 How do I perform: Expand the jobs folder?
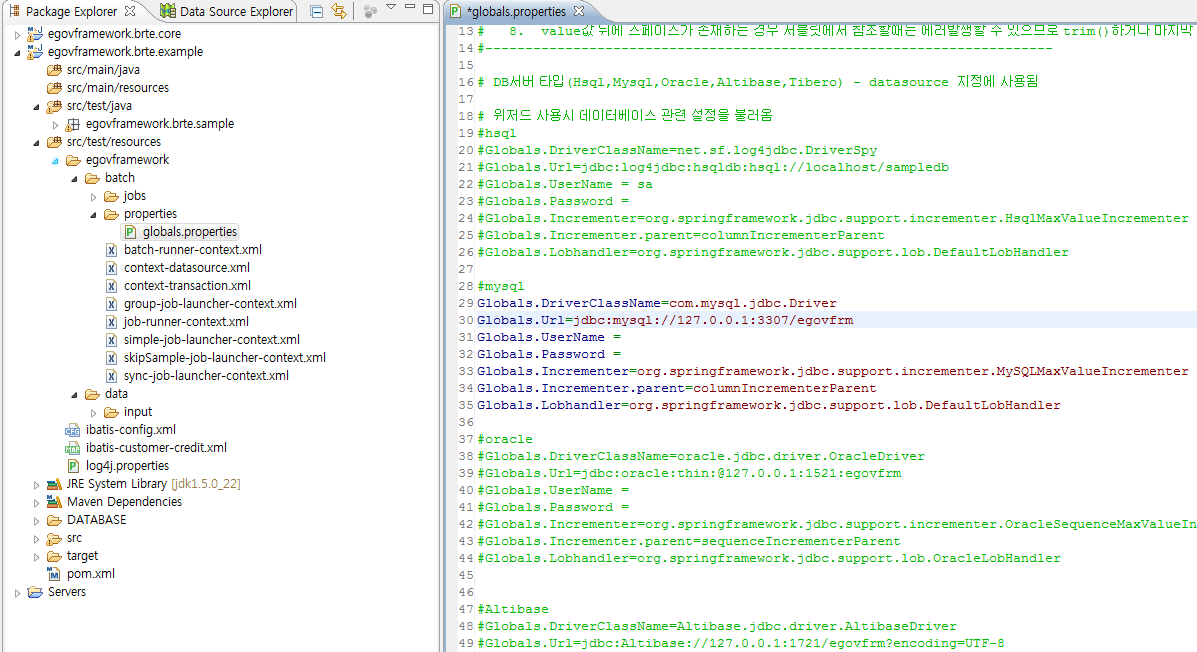pyautogui.click(x=94, y=196)
